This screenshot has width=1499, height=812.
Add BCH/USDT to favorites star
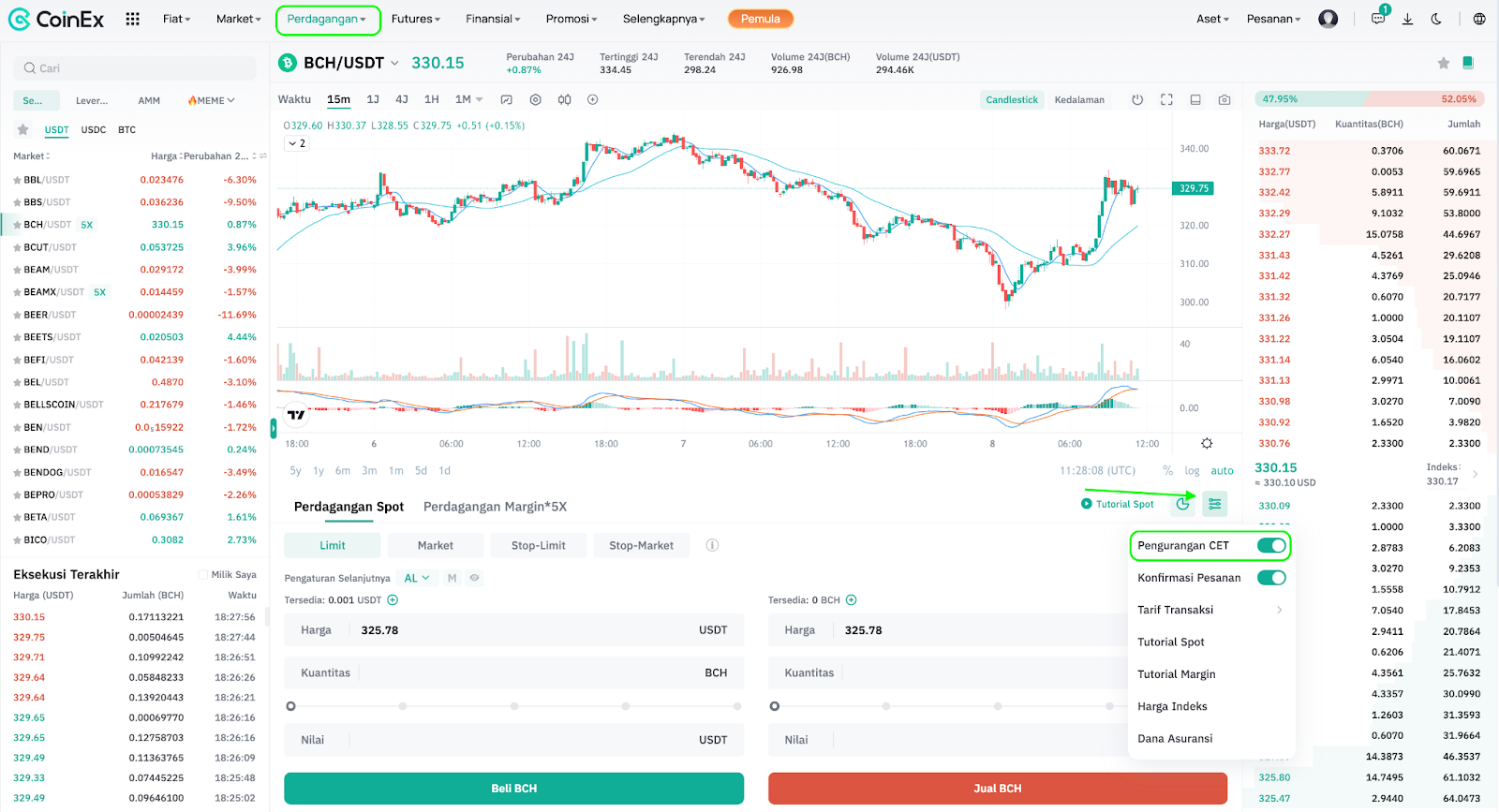tap(1443, 63)
